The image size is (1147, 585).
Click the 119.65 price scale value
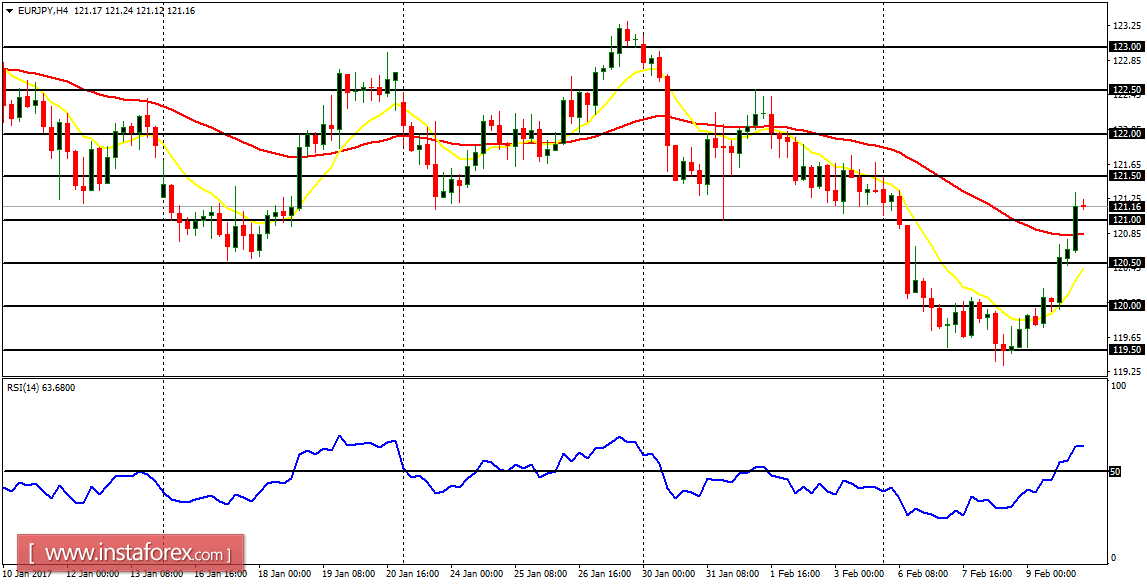[x=1125, y=337]
